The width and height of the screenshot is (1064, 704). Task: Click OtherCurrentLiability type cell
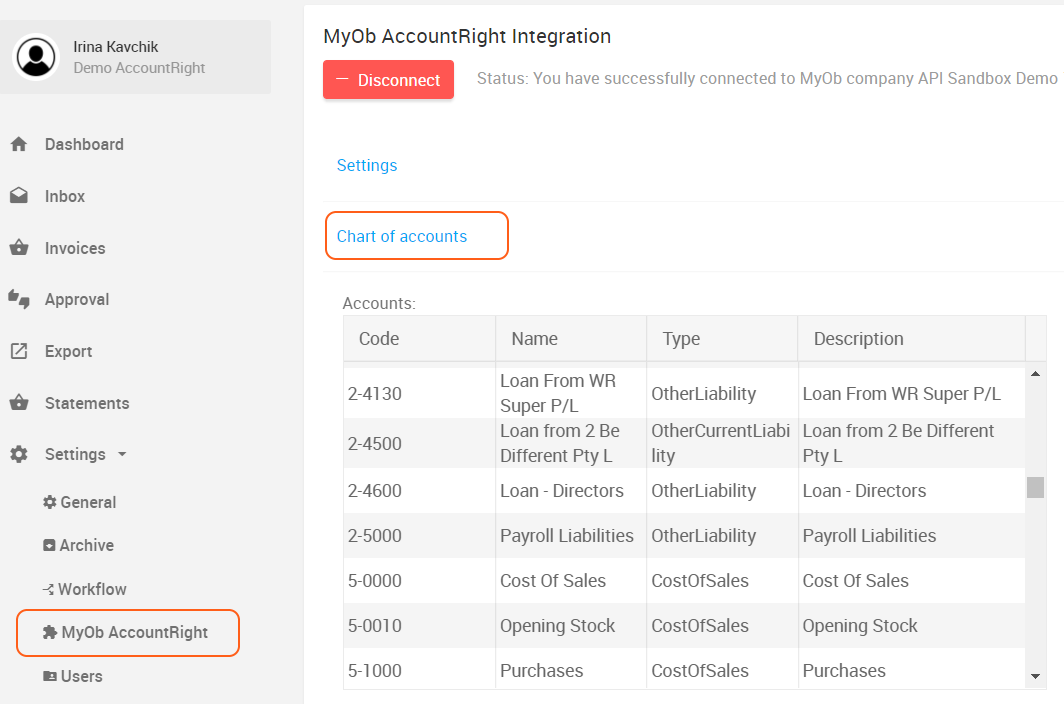pos(721,443)
